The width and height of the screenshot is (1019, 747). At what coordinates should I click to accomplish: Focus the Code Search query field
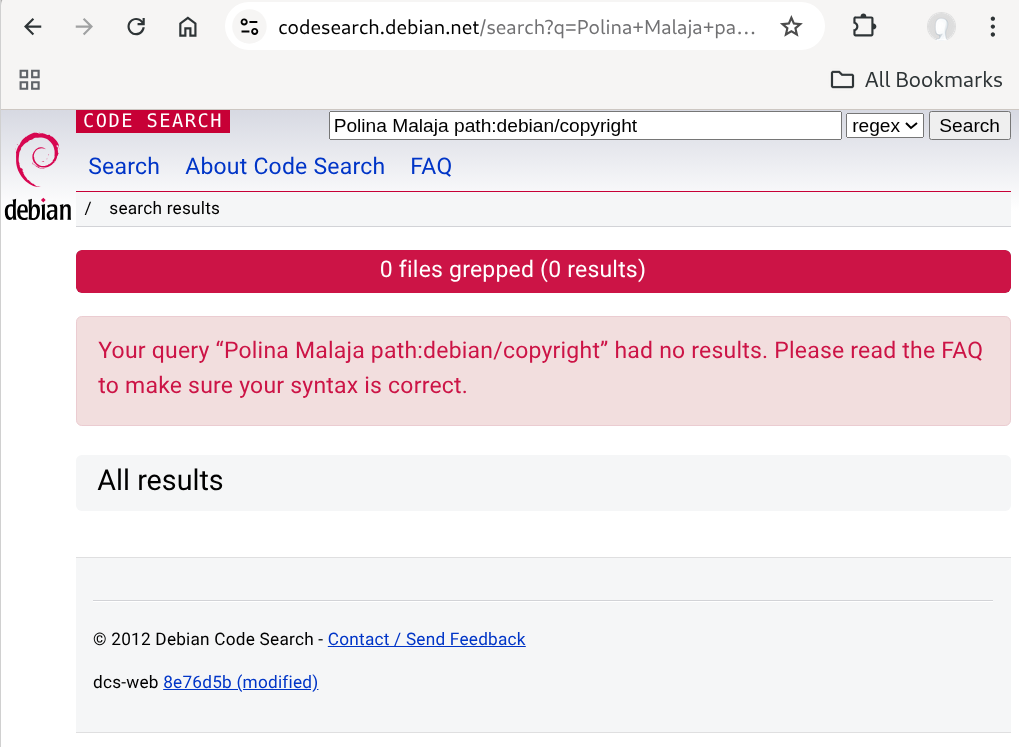[x=585, y=125]
